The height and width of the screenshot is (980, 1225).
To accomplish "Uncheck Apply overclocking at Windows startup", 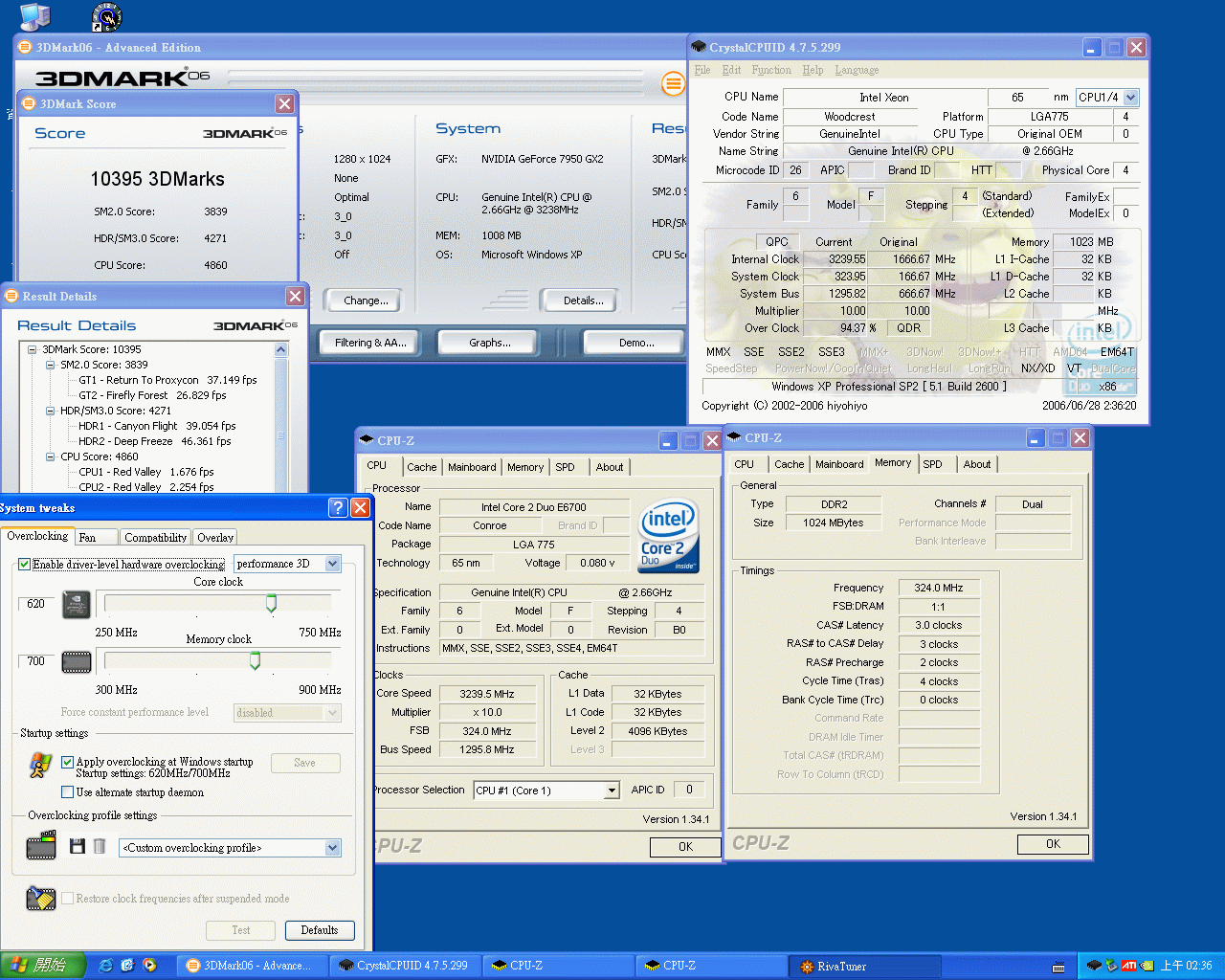I will [68, 763].
